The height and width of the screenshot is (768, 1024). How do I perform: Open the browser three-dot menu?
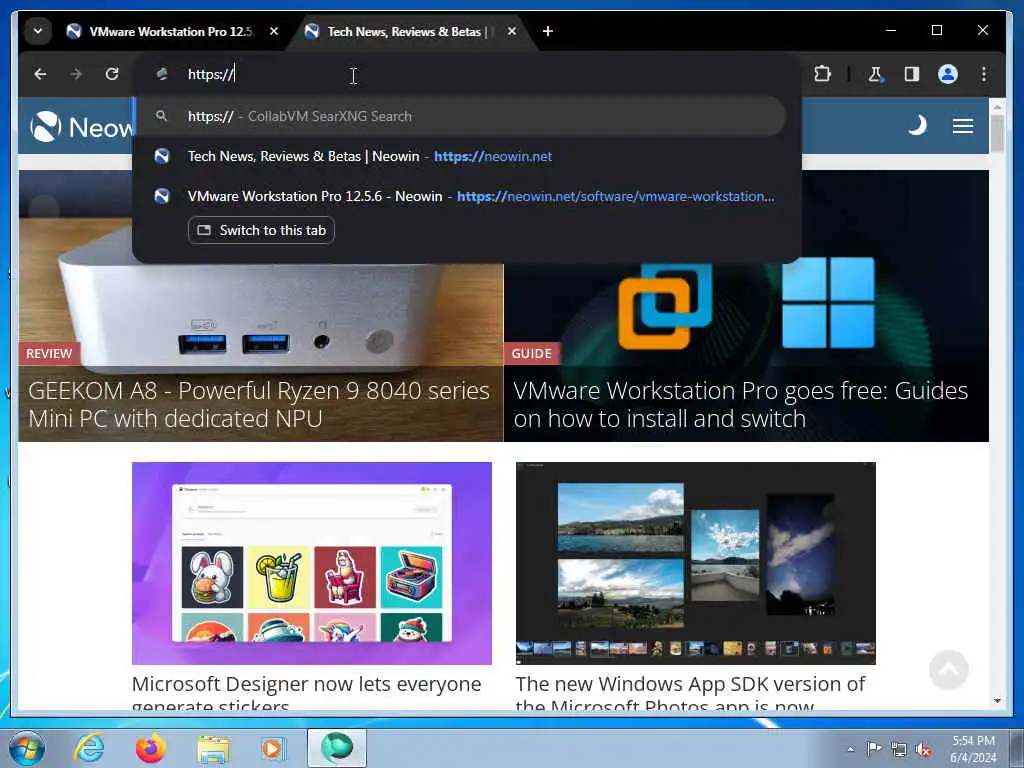[984, 74]
